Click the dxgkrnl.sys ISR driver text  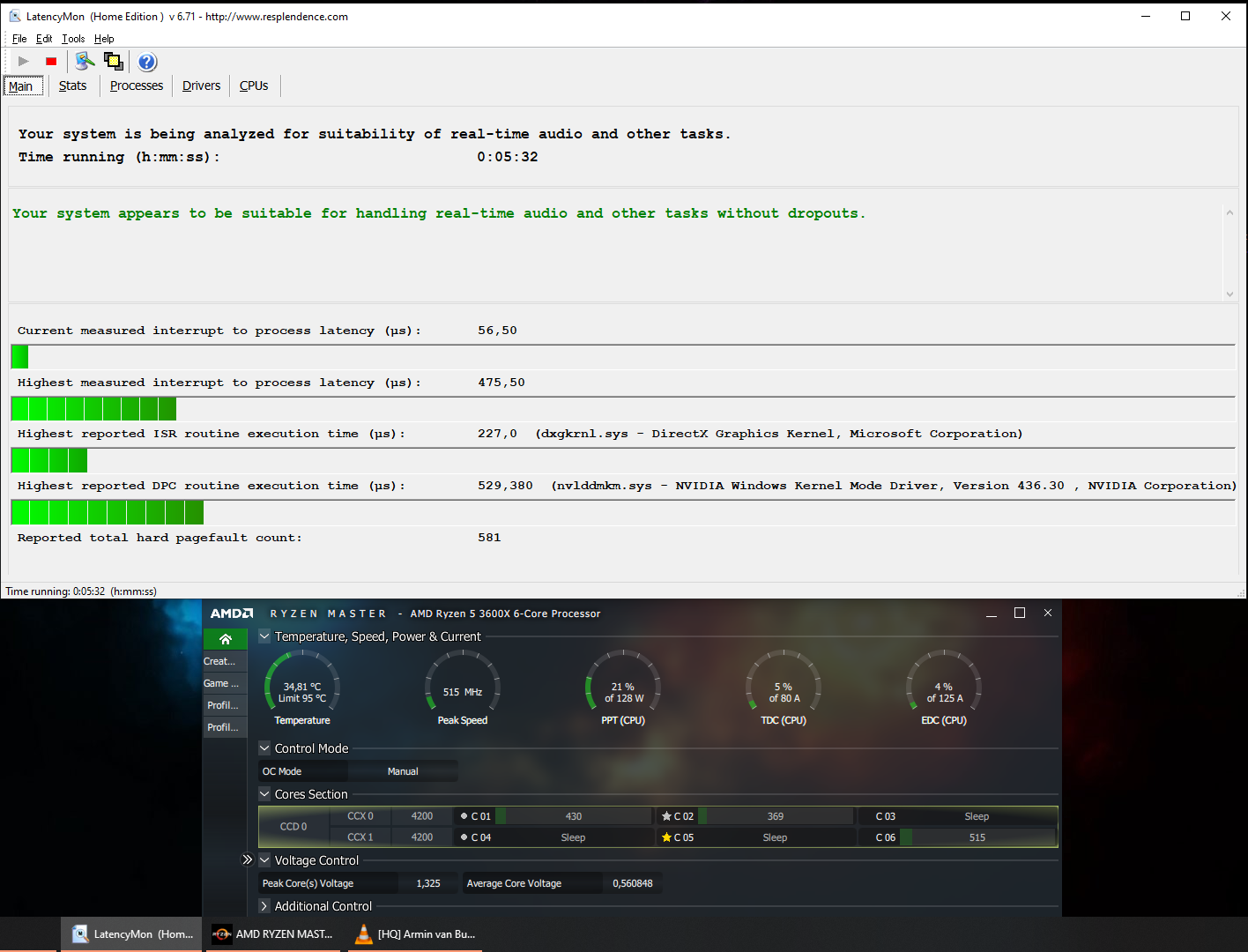click(779, 434)
